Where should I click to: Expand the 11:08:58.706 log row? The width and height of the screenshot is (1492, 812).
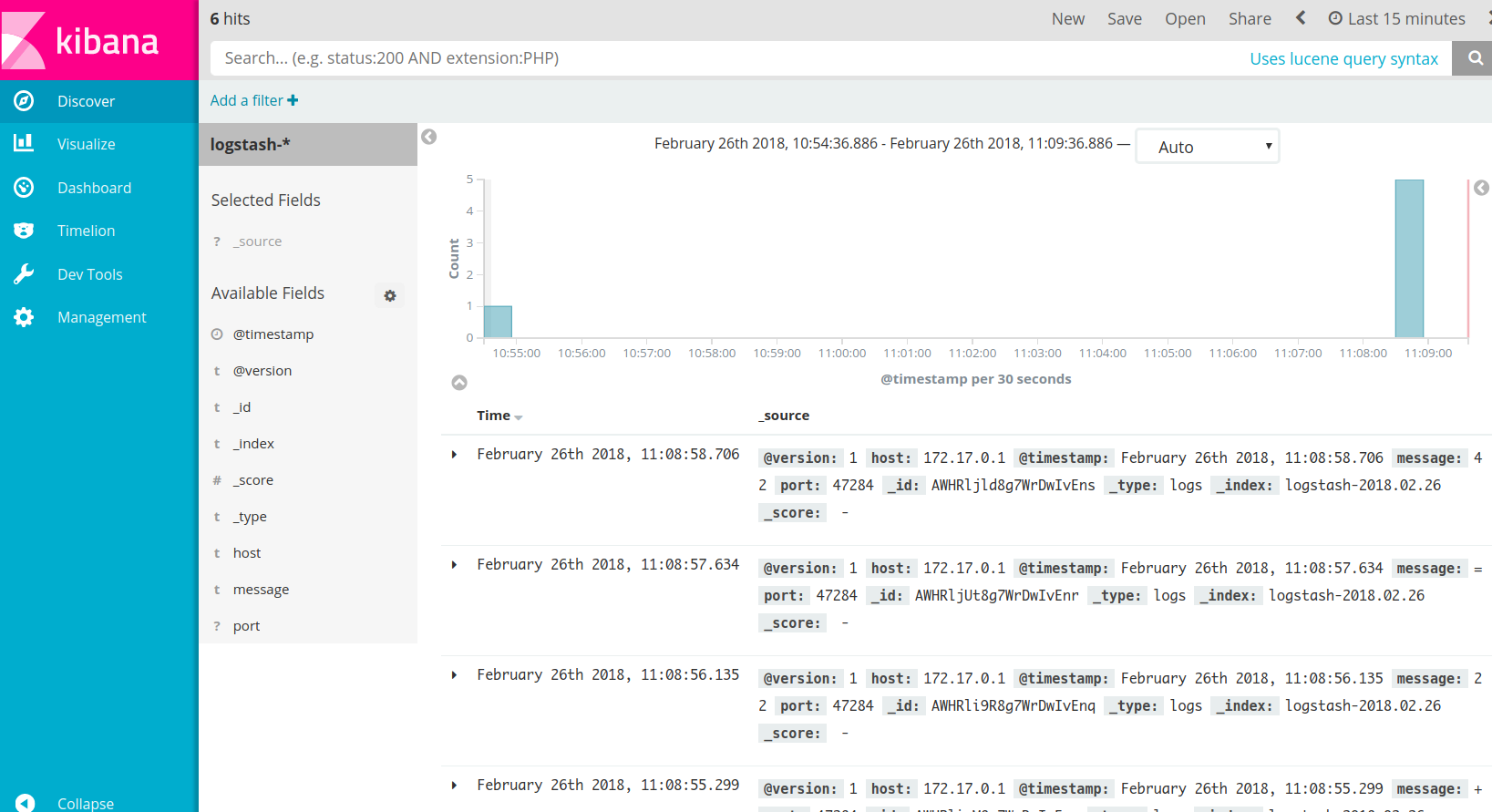point(454,454)
